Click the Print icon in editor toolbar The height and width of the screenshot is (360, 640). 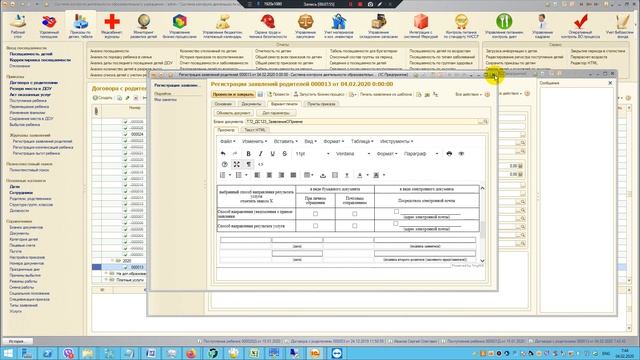(x=449, y=153)
